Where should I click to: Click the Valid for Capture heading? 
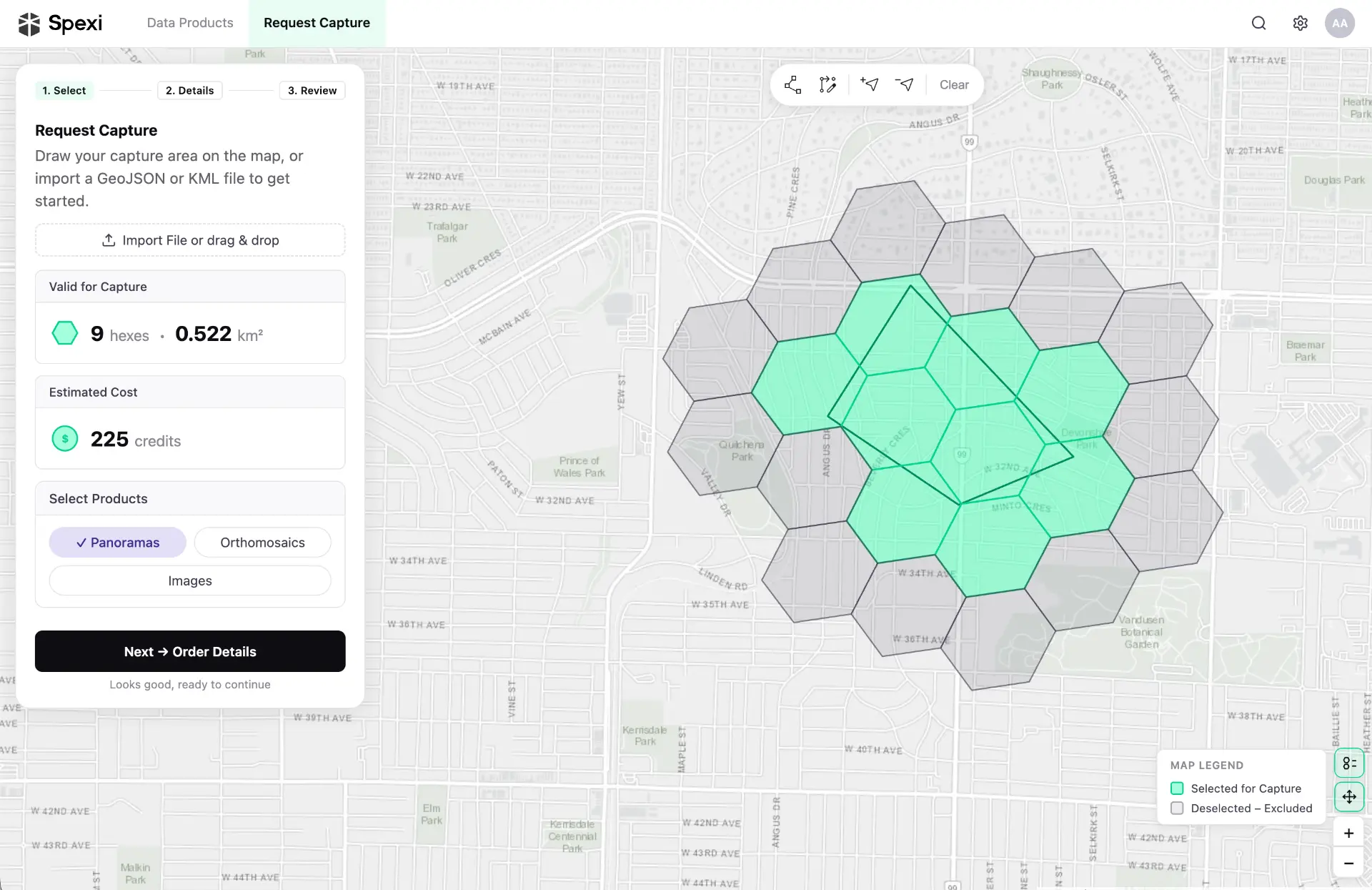click(98, 287)
